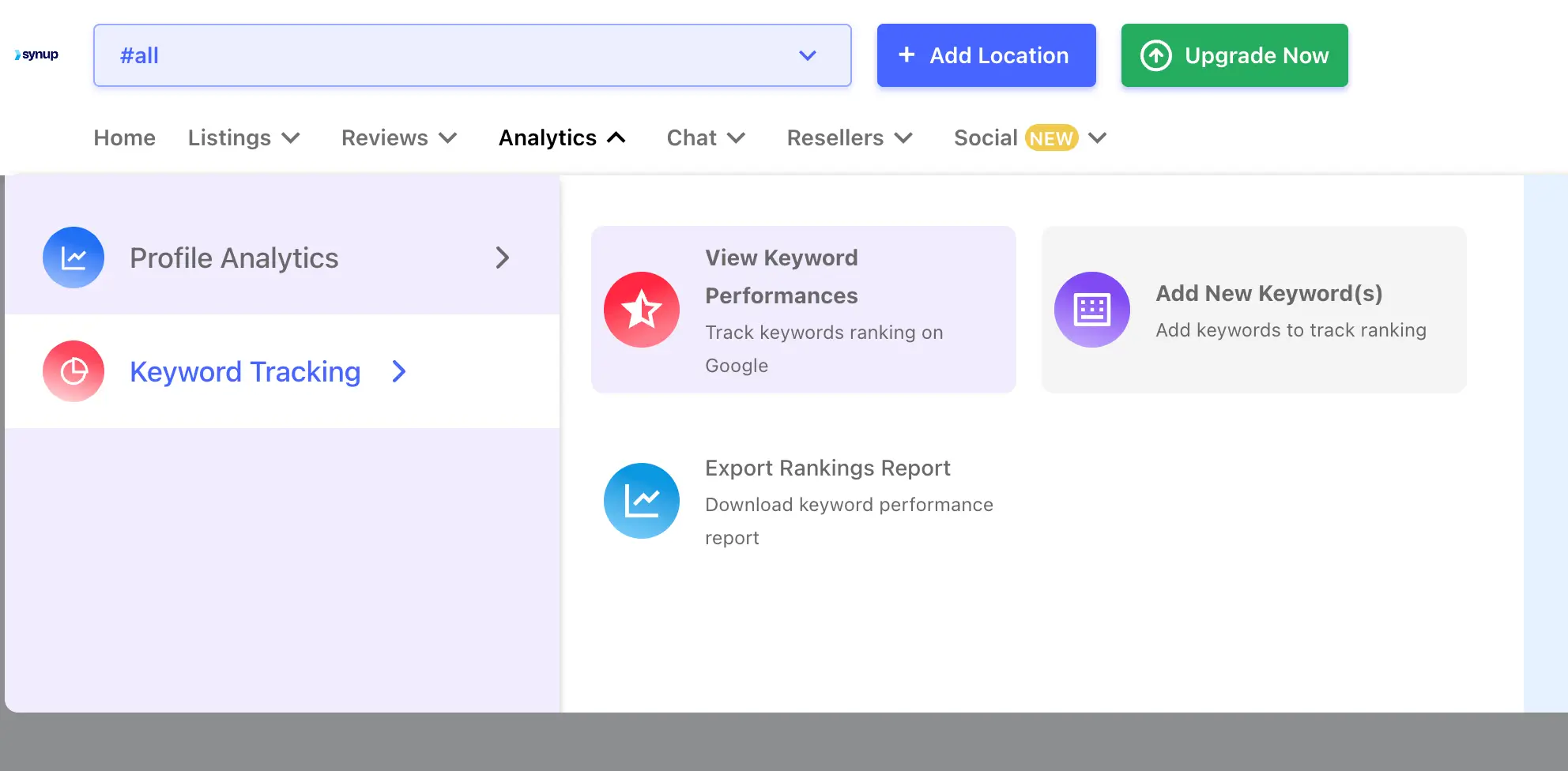Open the Chat menu
Viewport: 1568px width, 771px height.
point(706,138)
